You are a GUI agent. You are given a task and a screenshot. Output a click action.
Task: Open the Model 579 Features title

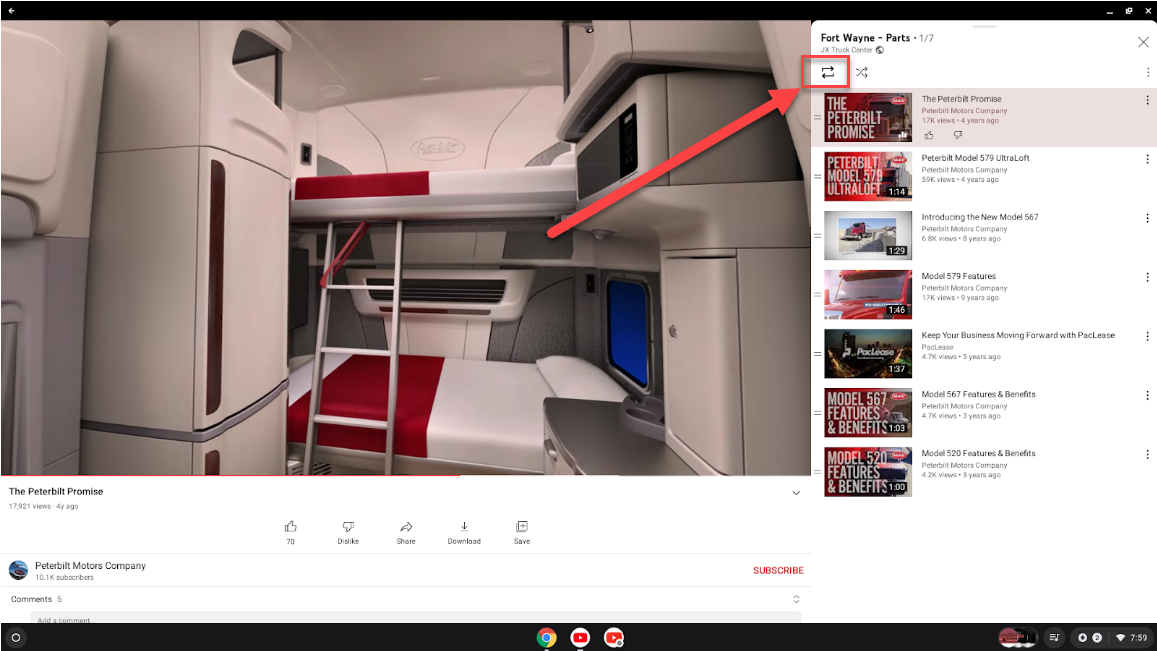[959, 276]
